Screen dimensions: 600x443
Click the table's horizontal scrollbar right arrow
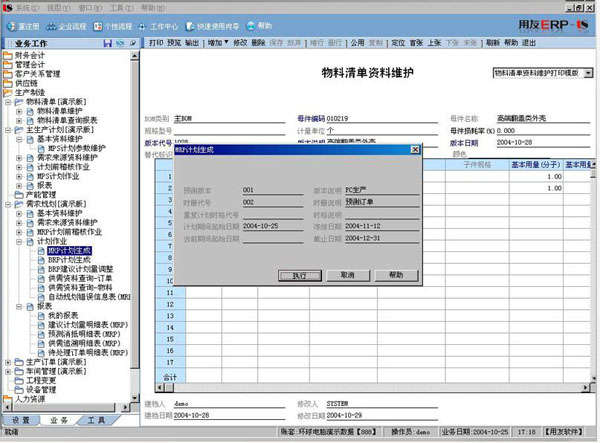pos(585,388)
